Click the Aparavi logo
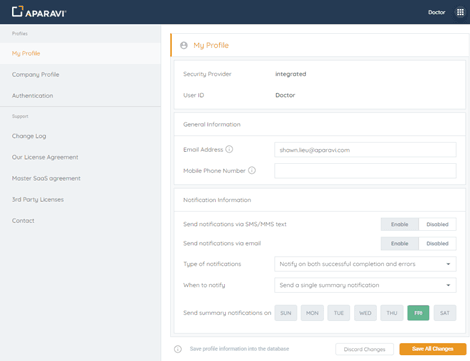 pyautogui.click(x=39, y=12)
